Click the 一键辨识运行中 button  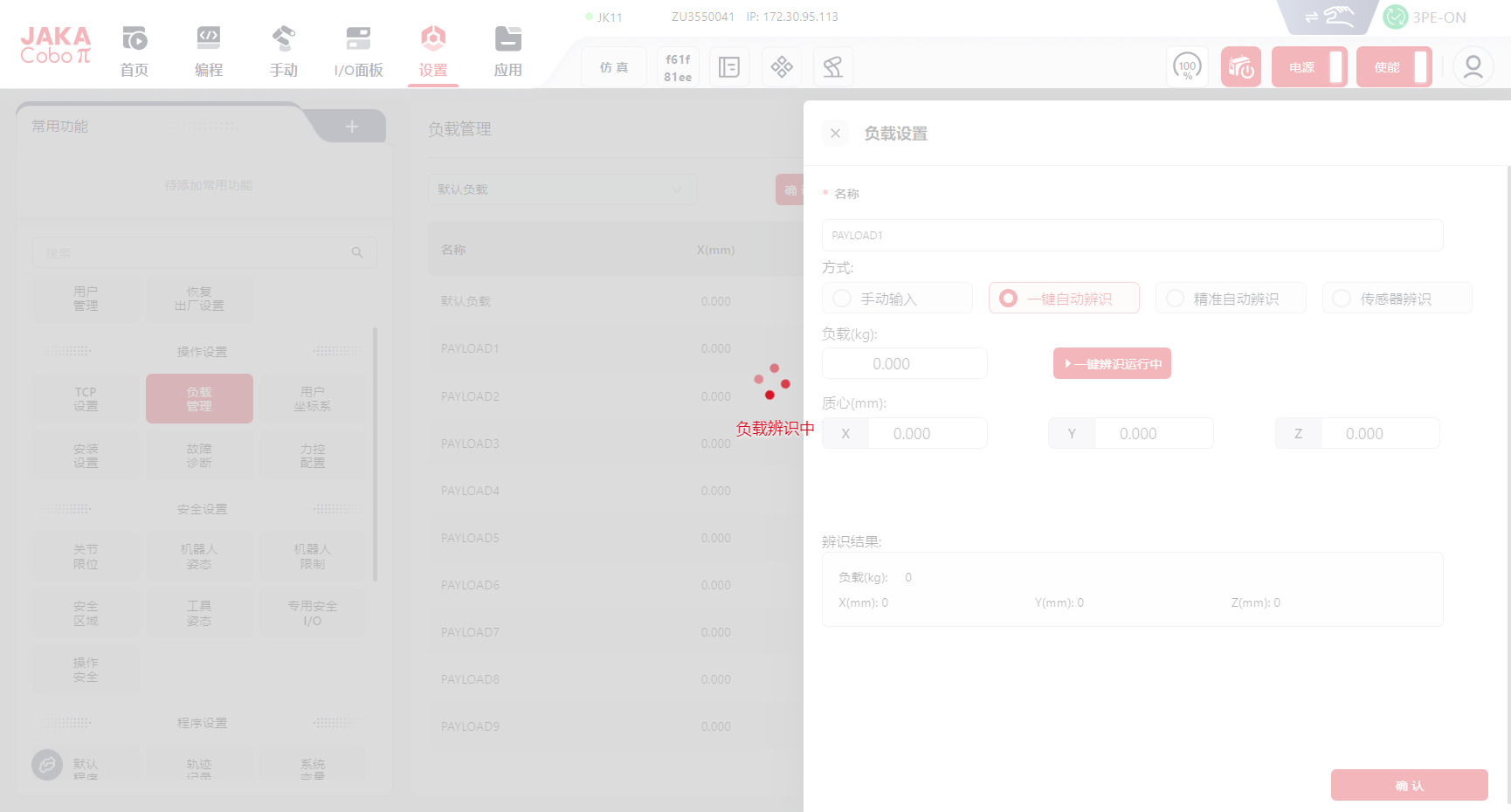coord(1112,364)
